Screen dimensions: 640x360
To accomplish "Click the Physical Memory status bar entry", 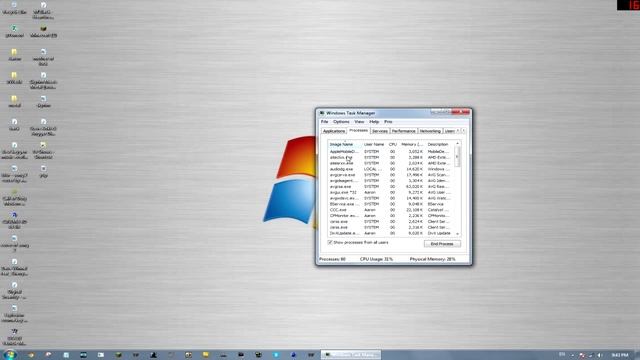I will pos(433,259).
